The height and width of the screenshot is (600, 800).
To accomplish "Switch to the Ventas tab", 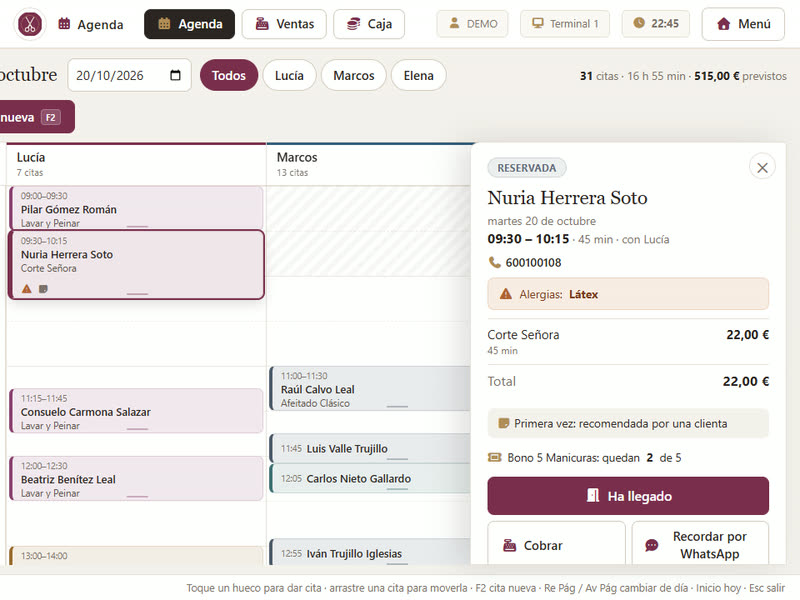I will click(284, 24).
